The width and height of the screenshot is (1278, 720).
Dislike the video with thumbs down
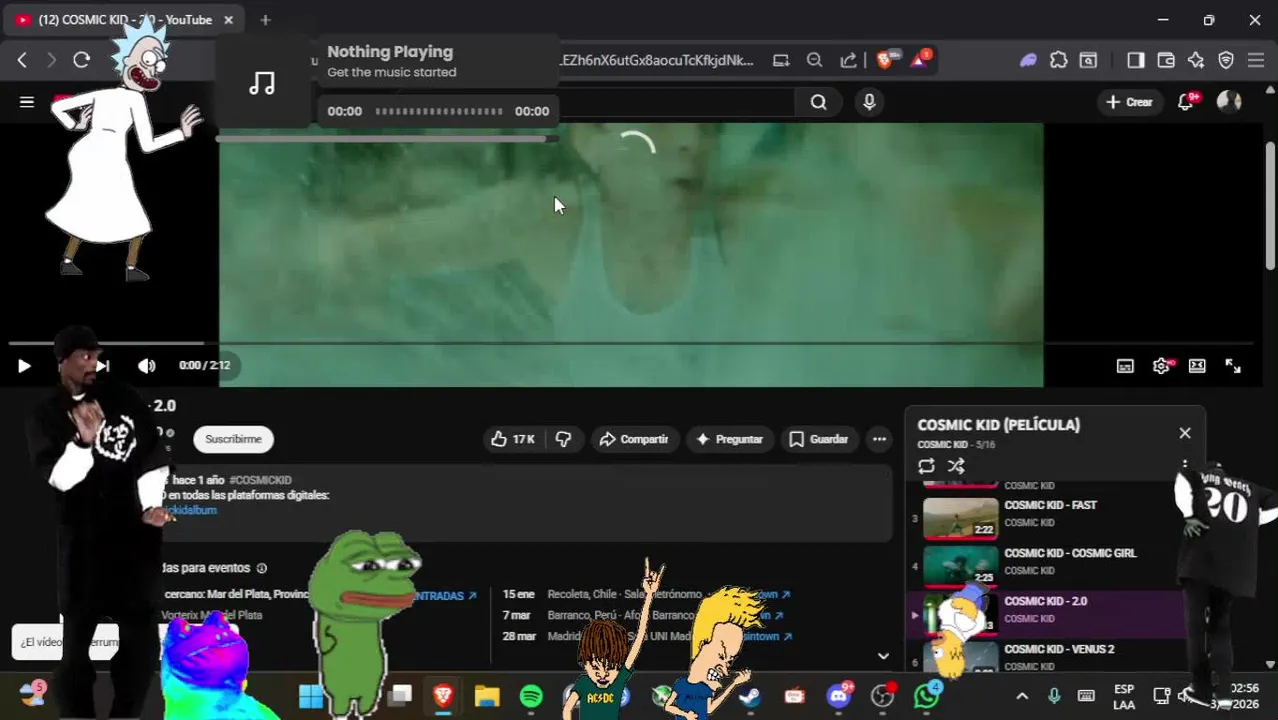click(564, 439)
